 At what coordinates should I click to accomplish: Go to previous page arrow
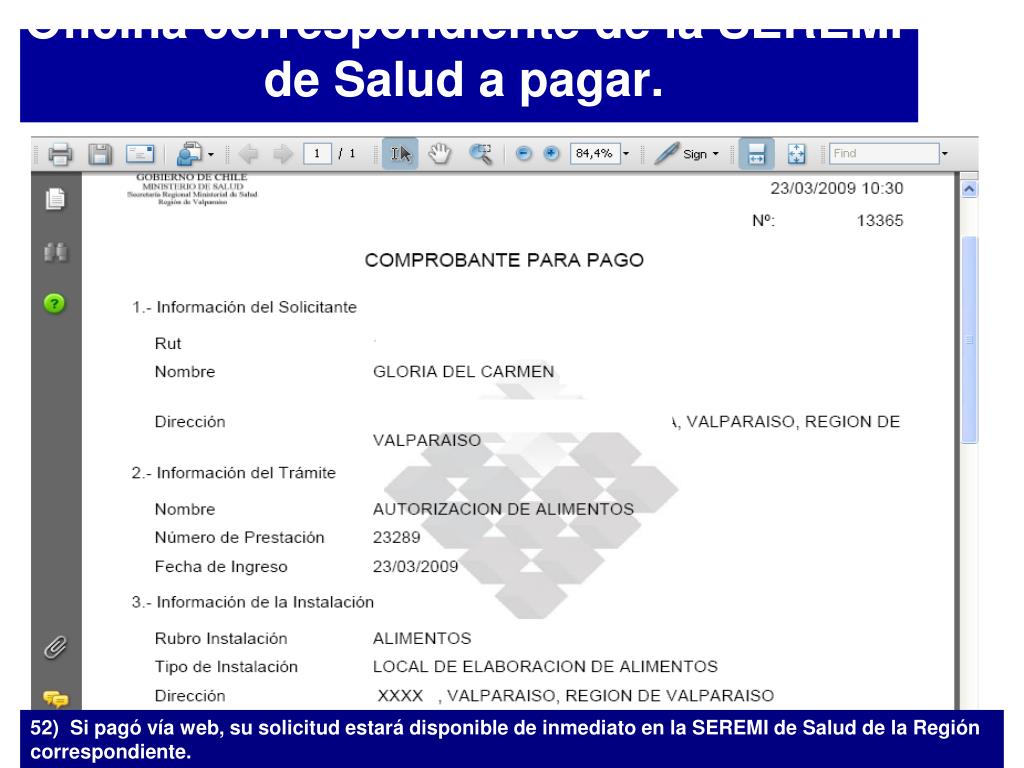pos(248,154)
